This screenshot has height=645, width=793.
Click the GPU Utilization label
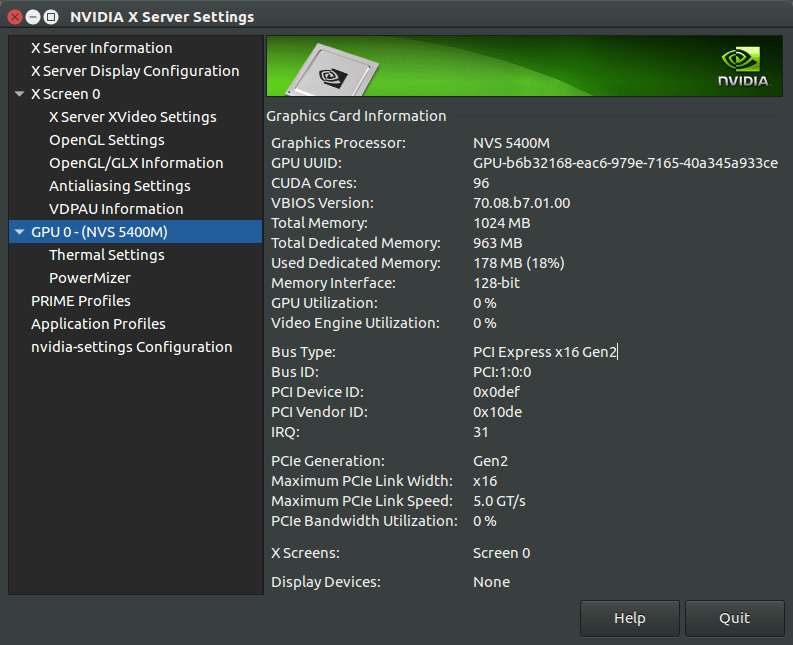324,304
